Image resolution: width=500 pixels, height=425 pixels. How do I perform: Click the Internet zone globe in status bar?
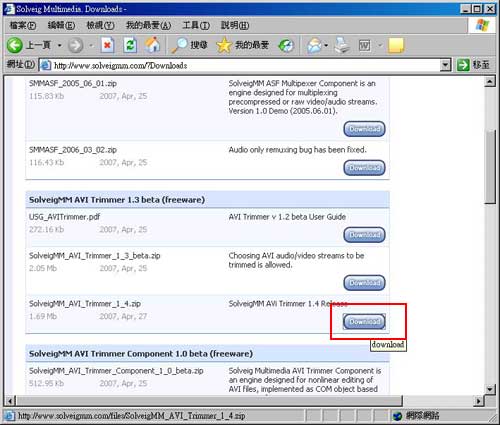[397, 416]
